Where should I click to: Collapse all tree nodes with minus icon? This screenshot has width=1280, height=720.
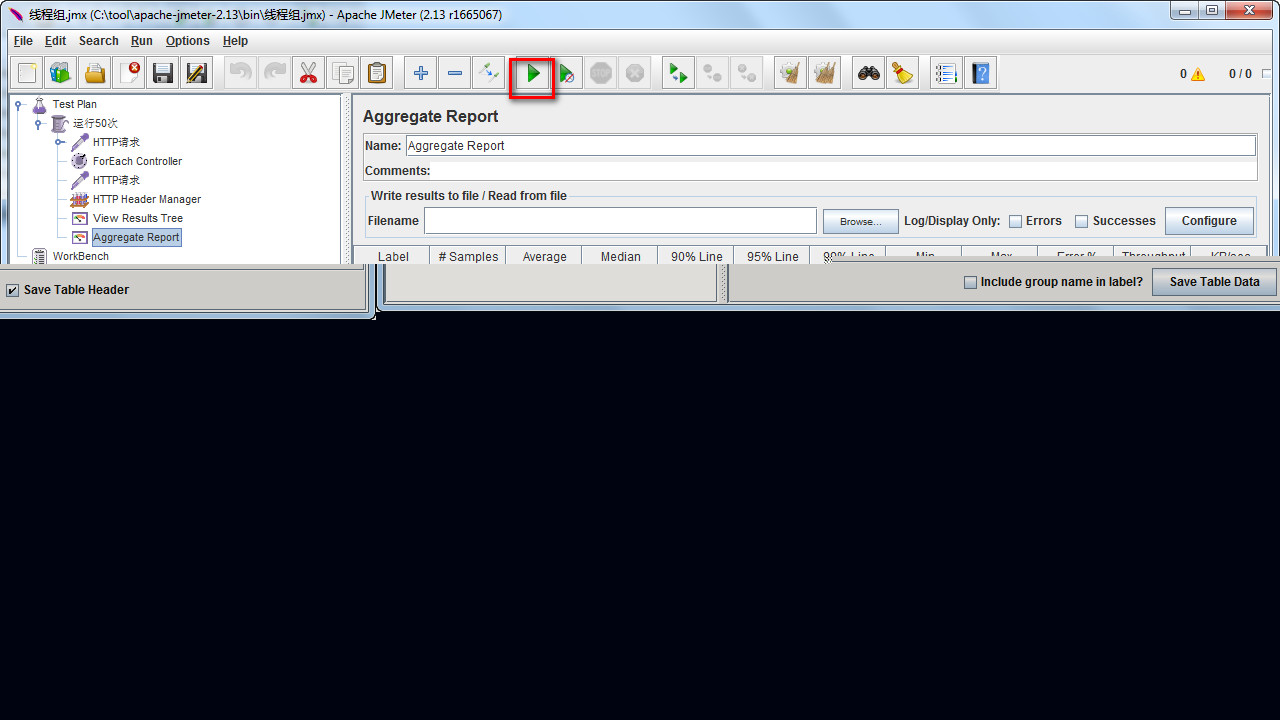pos(455,73)
